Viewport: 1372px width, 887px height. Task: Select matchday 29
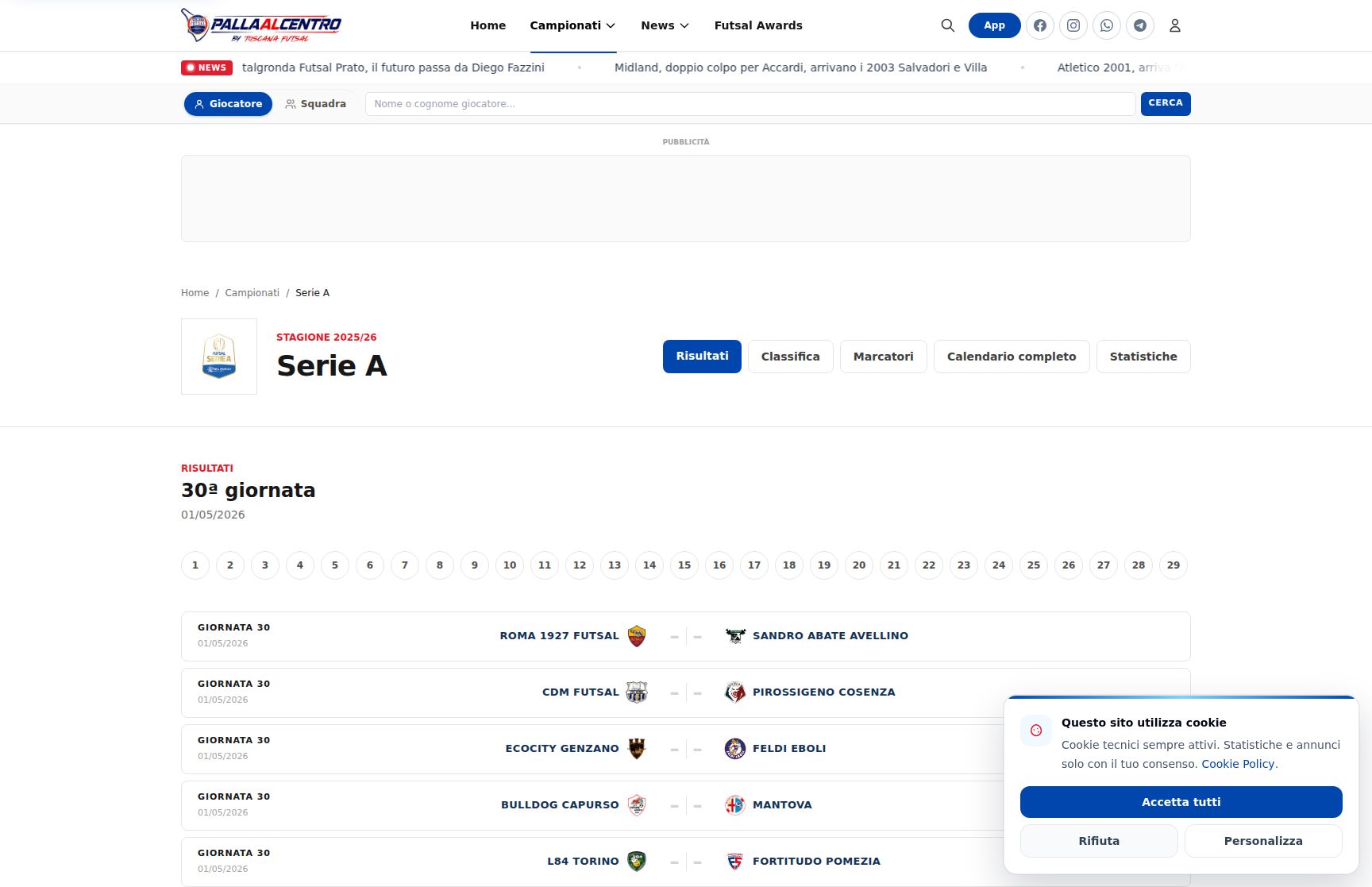coord(1174,565)
